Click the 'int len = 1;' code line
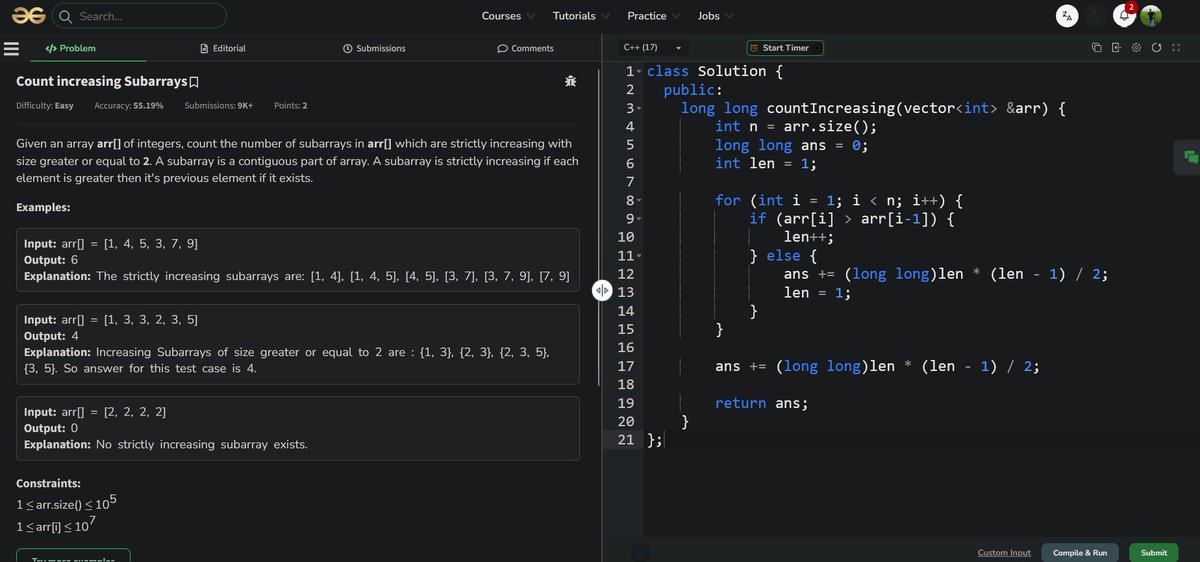This screenshot has height=562, width=1200. click(767, 163)
